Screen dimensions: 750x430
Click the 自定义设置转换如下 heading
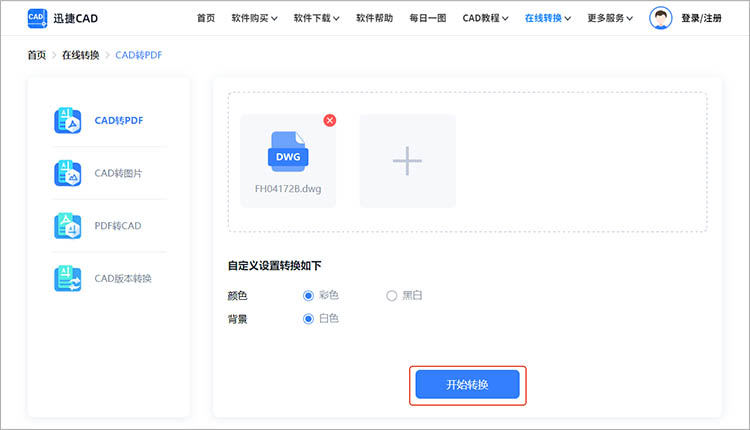(x=275, y=265)
